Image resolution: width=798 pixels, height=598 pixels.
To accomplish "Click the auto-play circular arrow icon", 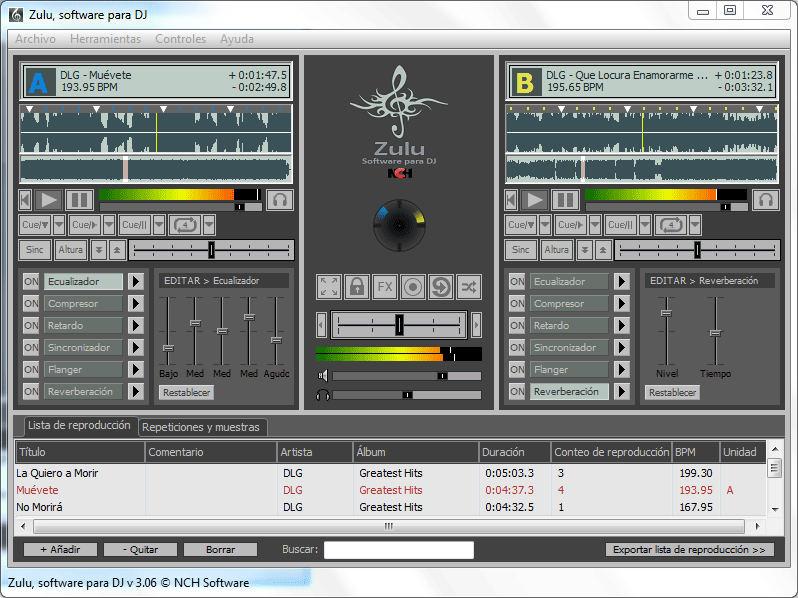I will [441, 287].
